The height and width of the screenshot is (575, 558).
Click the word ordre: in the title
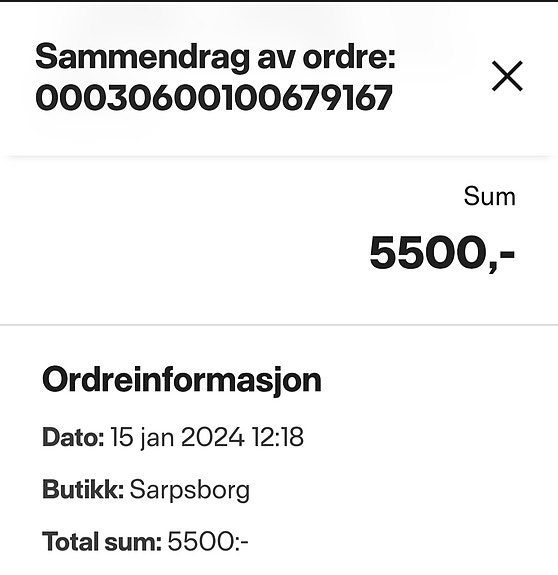[x=349, y=57]
